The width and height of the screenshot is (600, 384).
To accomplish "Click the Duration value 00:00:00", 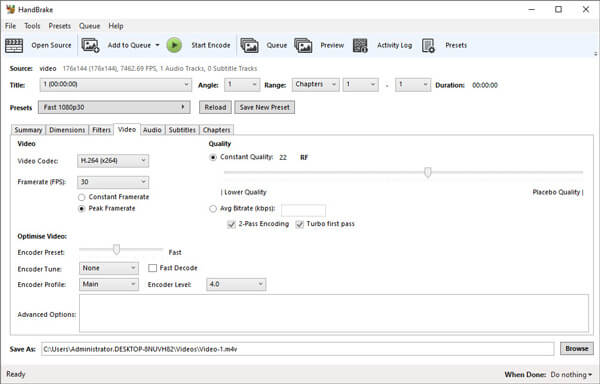I will click(x=485, y=85).
